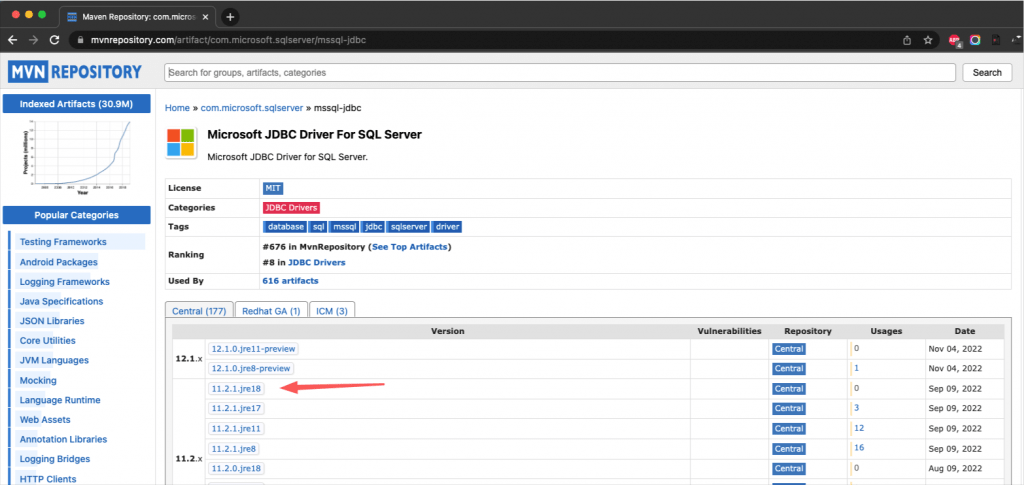The width and height of the screenshot is (1024, 485).
Task: Click Central badge for 11.2.1.jre17 row
Action: point(788,409)
